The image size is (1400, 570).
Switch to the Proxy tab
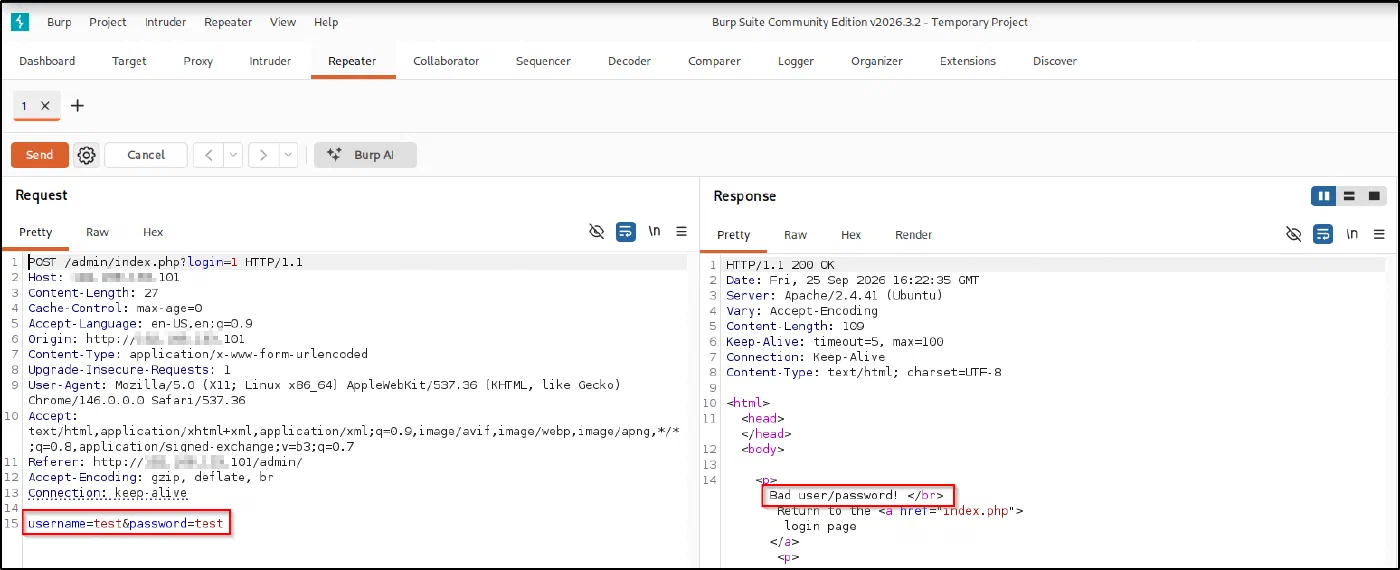[198, 61]
